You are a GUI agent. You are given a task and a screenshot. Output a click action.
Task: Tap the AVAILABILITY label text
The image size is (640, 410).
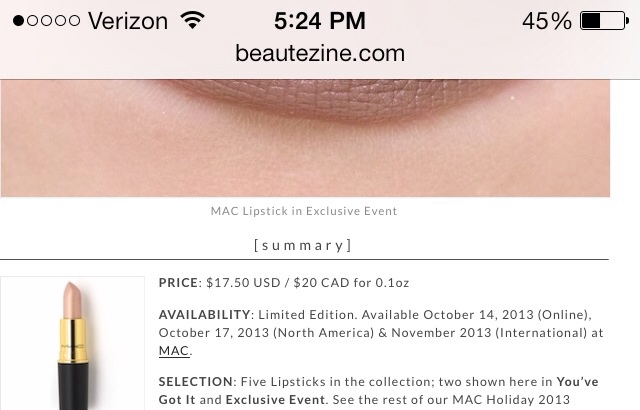point(204,315)
